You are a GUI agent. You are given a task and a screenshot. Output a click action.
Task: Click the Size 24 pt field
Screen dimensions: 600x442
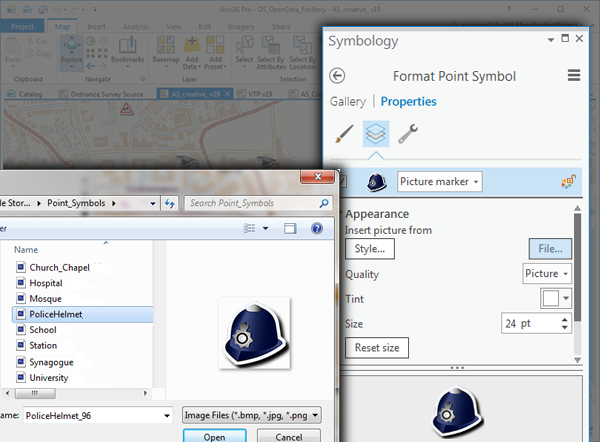pos(530,324)
